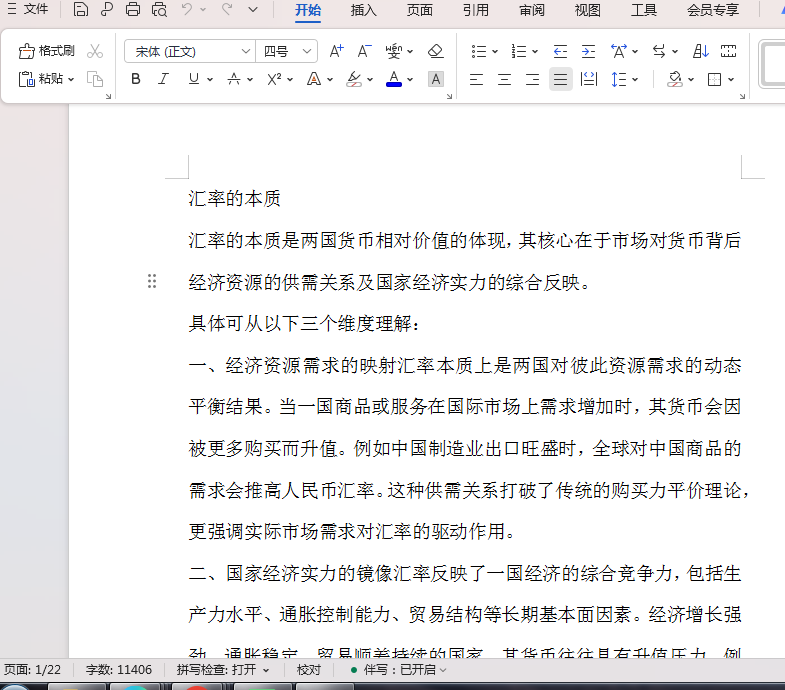Viewport: 785px width, 690px height.
Task: Open the spell check status dropdown
Action: pyautogui.click(x=222, y=669)
